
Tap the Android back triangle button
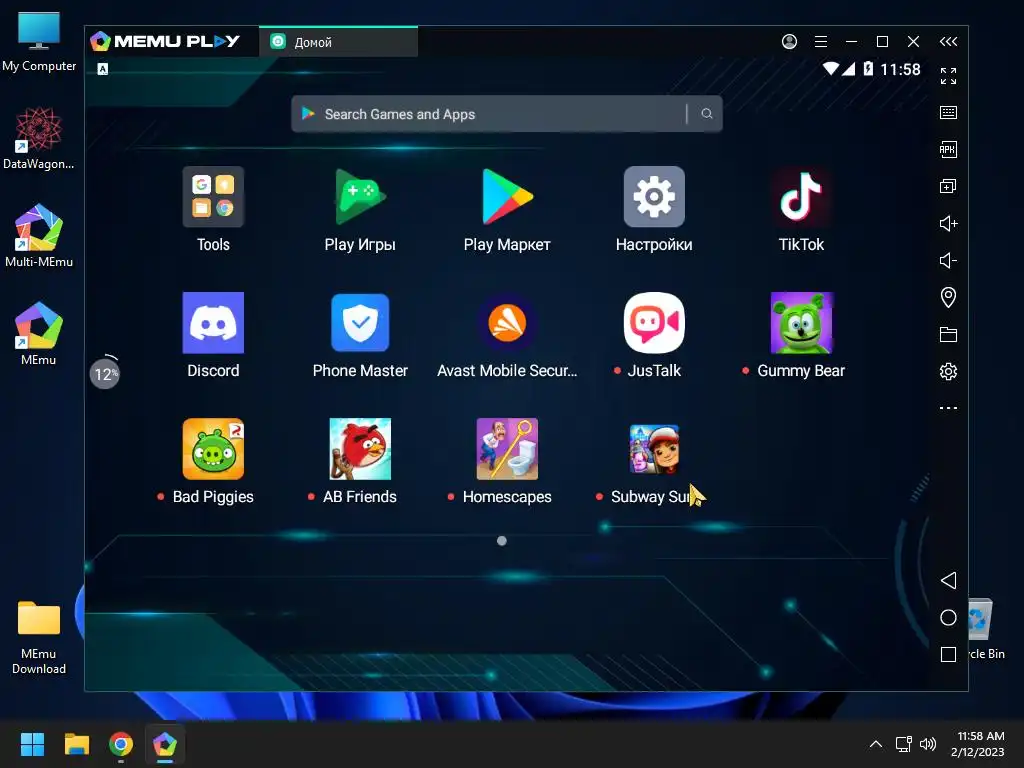click(948, 581)
